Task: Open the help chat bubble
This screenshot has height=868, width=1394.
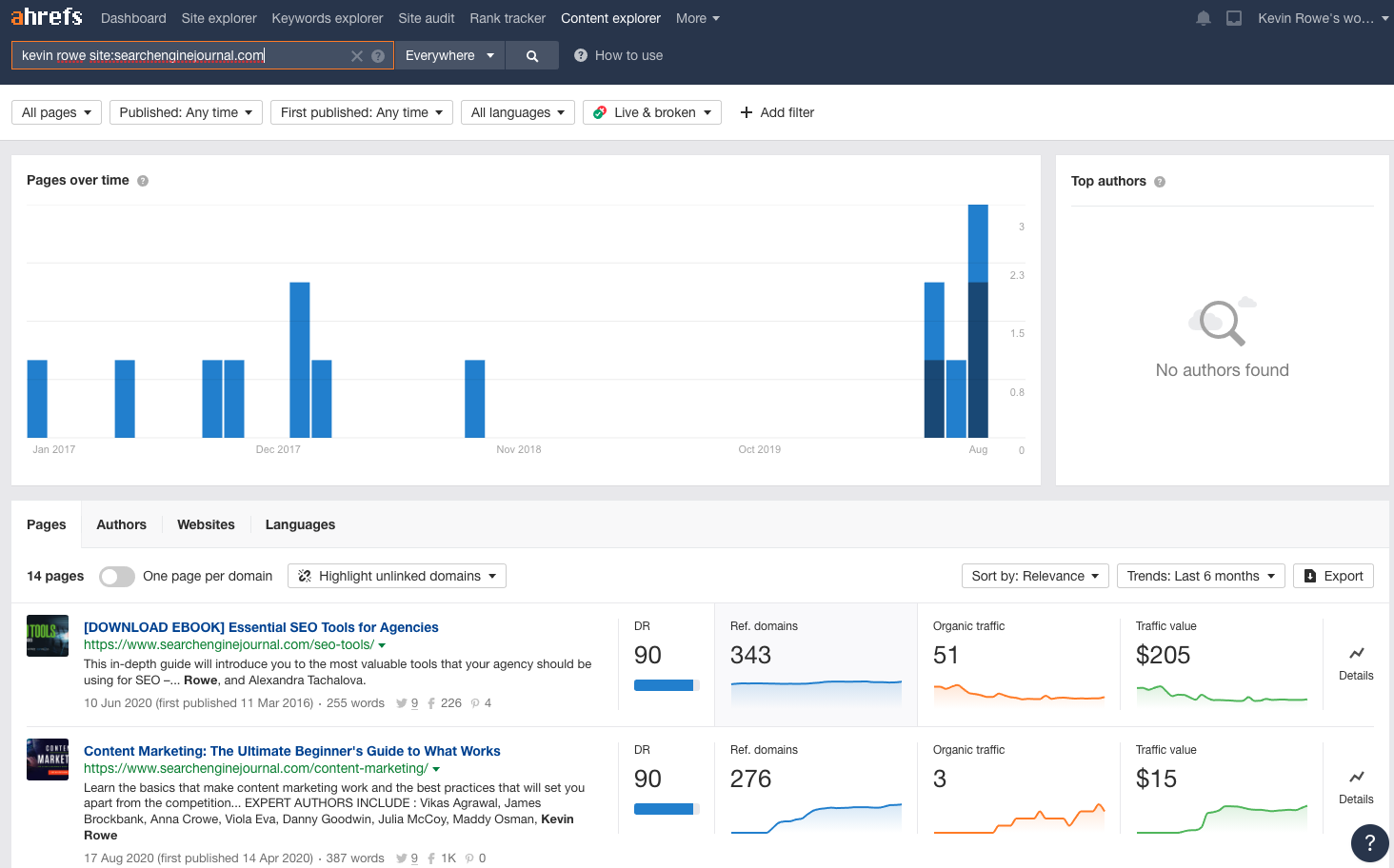Action: pos(1369,842)
